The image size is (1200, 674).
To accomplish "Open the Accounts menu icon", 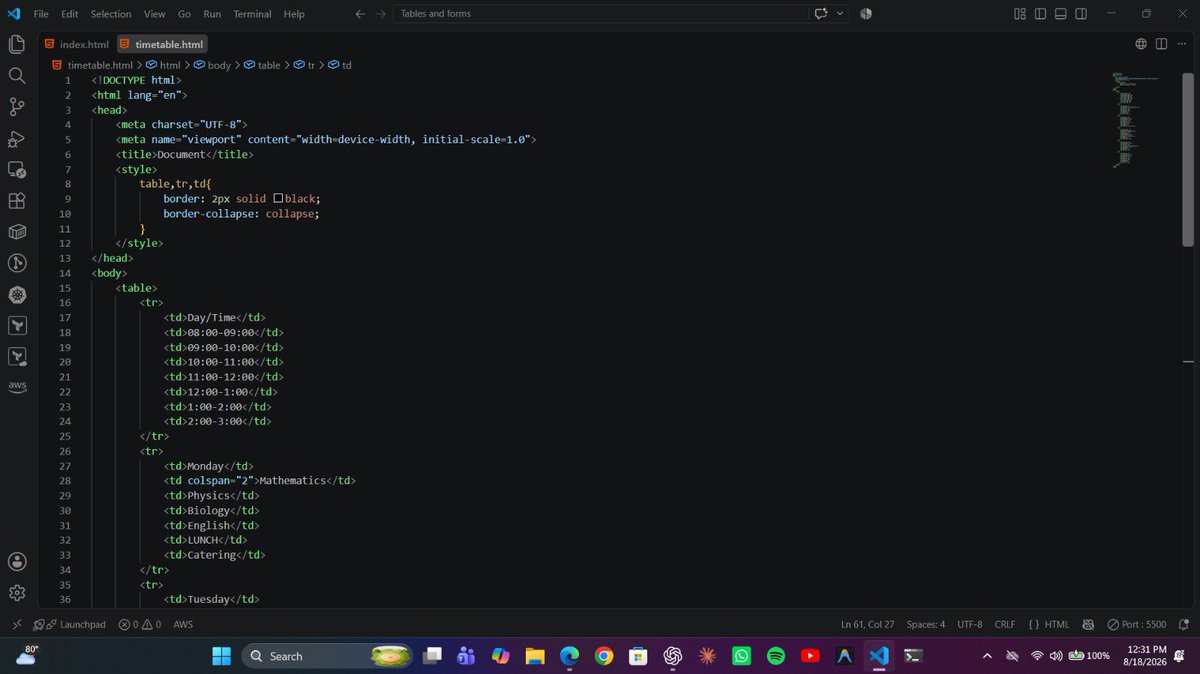I will tap(17, 561).
